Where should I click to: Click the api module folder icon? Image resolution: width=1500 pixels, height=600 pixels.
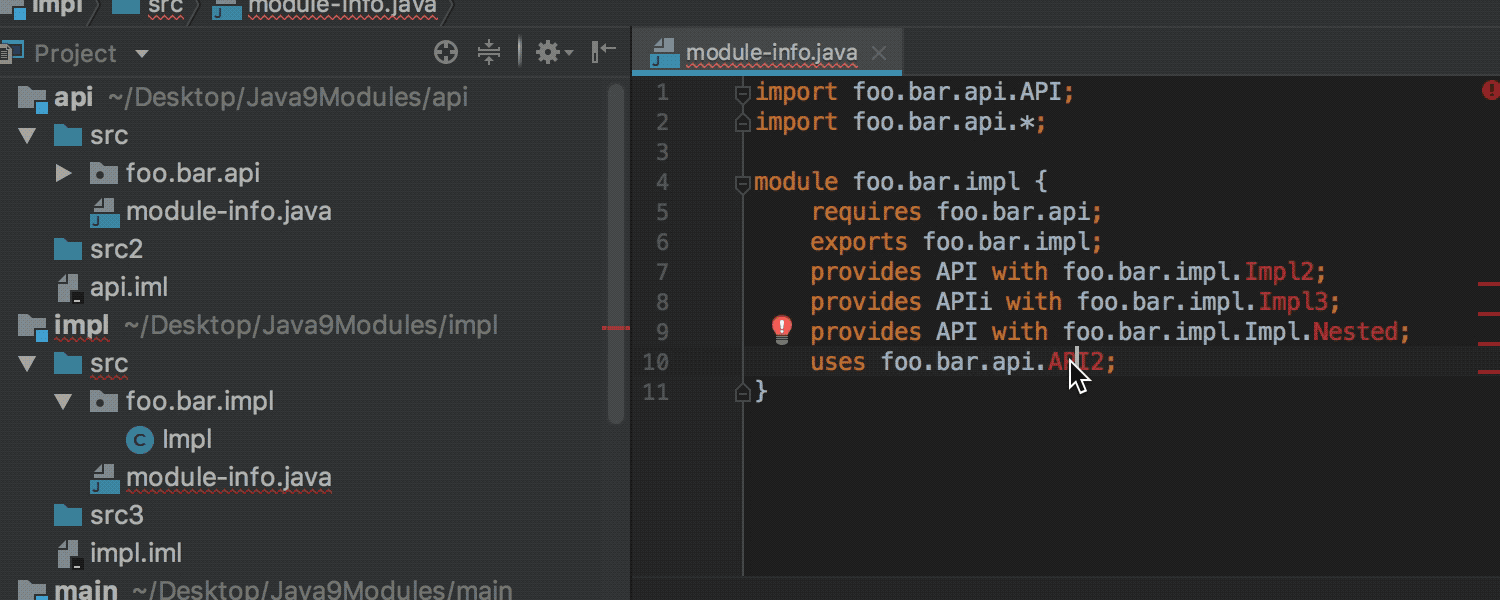click(x=33, y=97)
